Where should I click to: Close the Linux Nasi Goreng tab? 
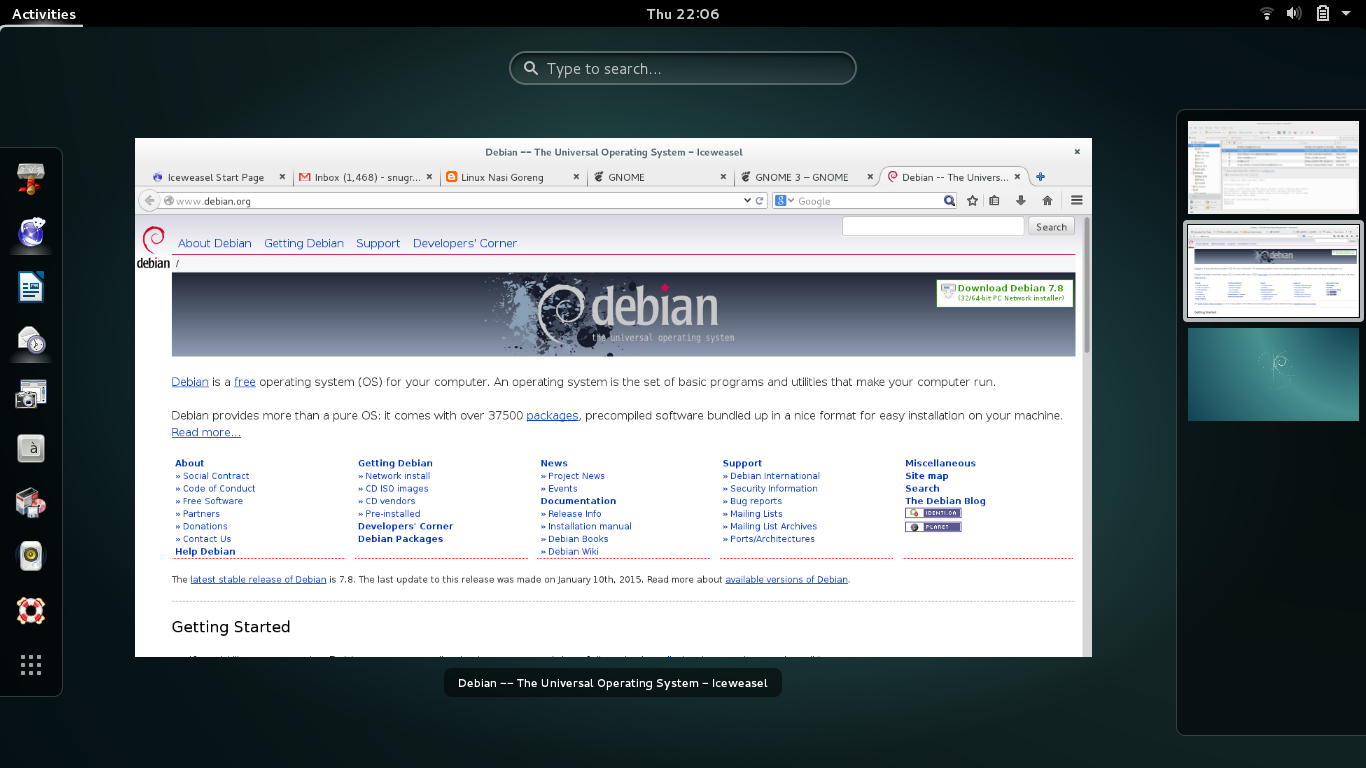click(x=576, y=177)
